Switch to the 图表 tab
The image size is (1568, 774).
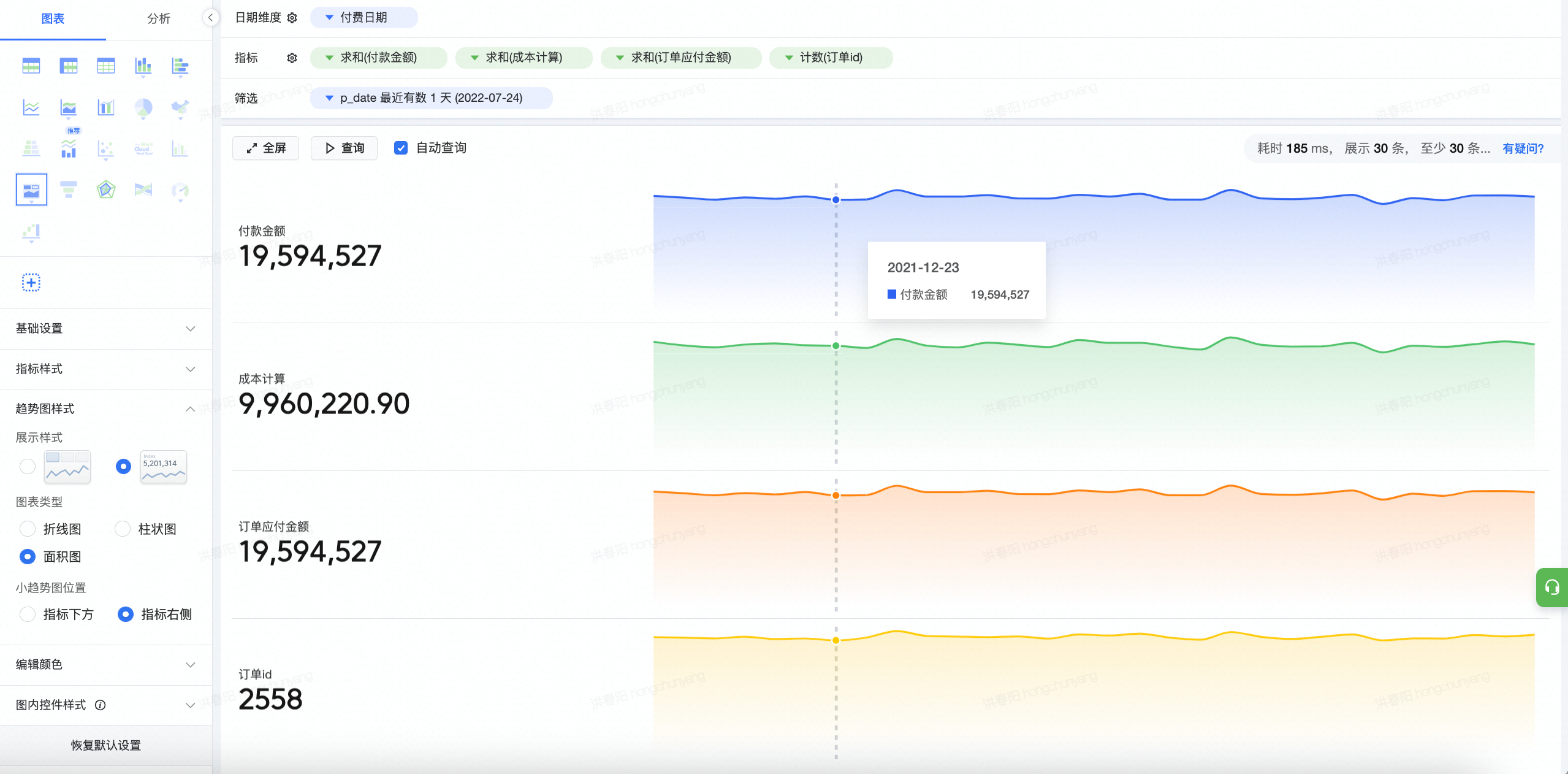(x=53, y=18)
